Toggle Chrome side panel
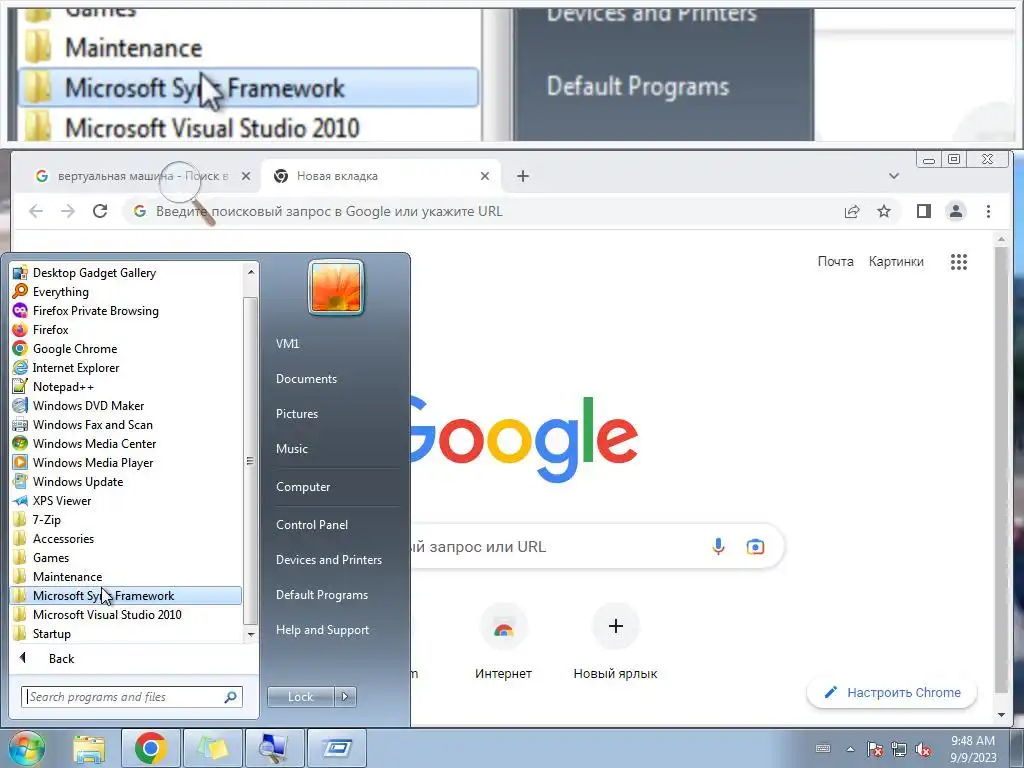 click(923, 211)
